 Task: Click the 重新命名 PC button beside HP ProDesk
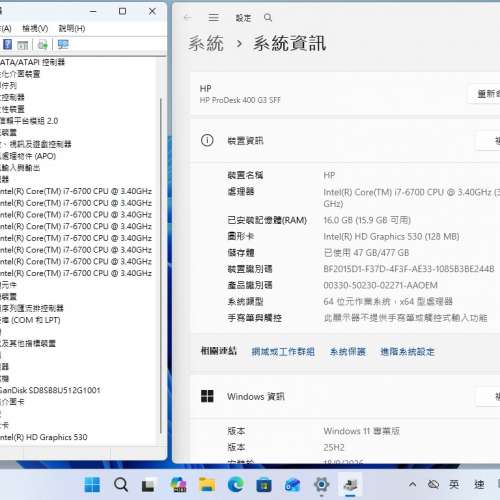[485, 94]
